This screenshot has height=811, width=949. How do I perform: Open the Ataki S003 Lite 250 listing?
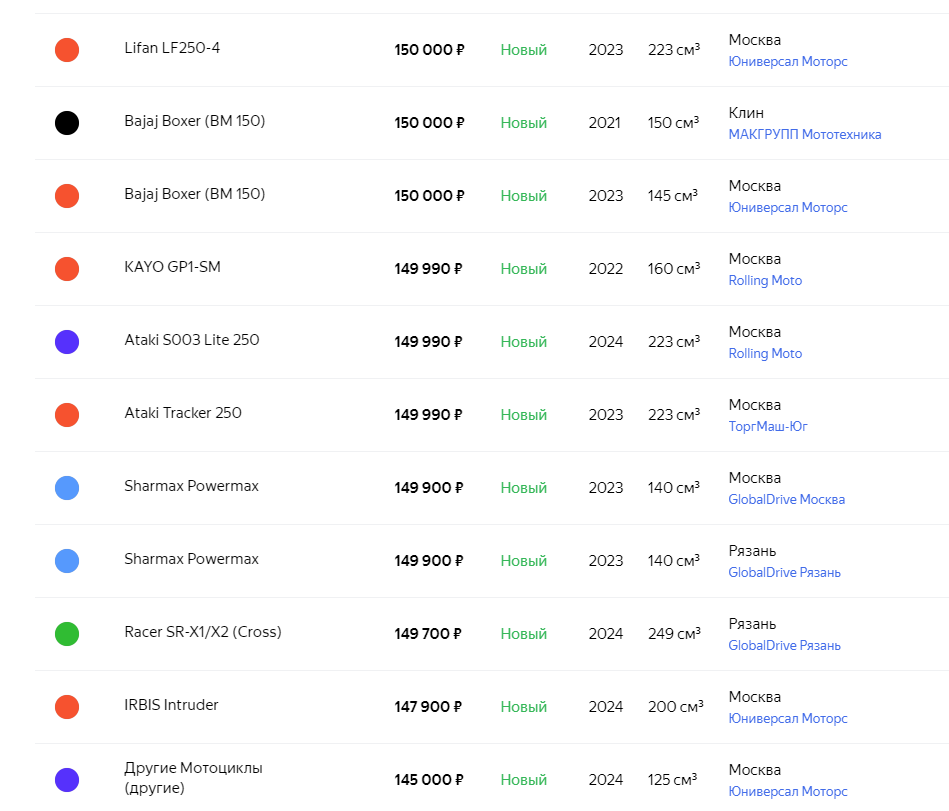click(191, 340)
